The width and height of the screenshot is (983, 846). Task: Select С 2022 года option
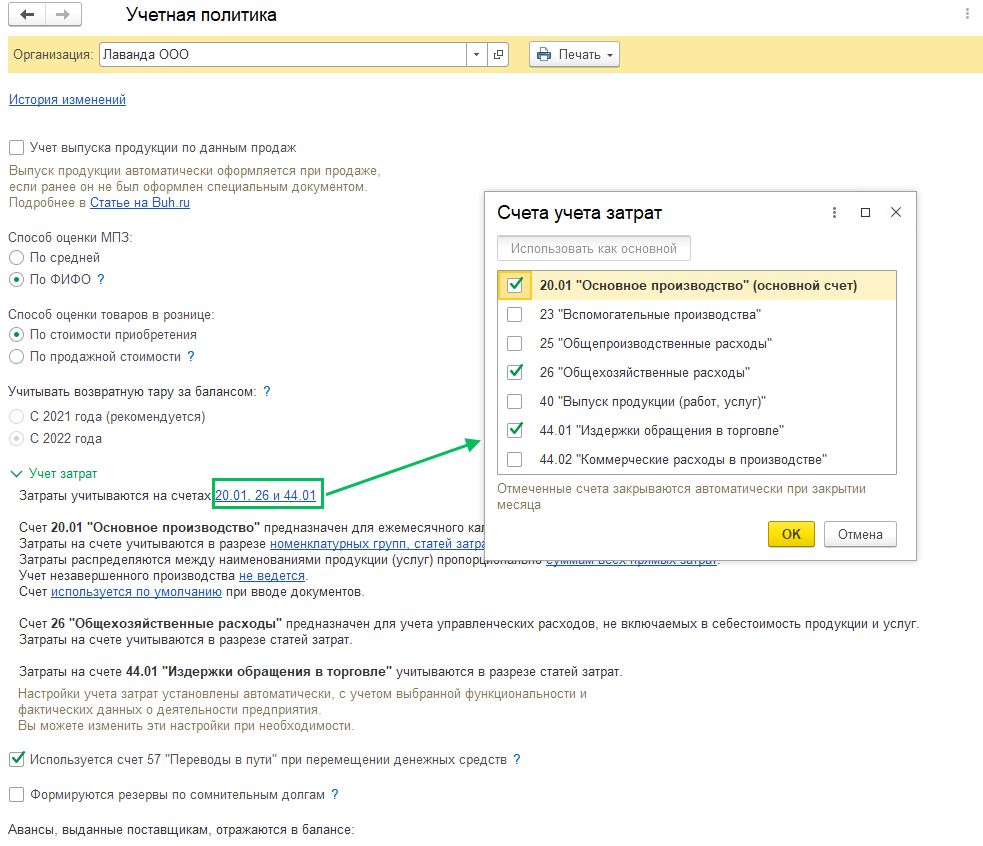pyautogui.click(x=17, y=438)
